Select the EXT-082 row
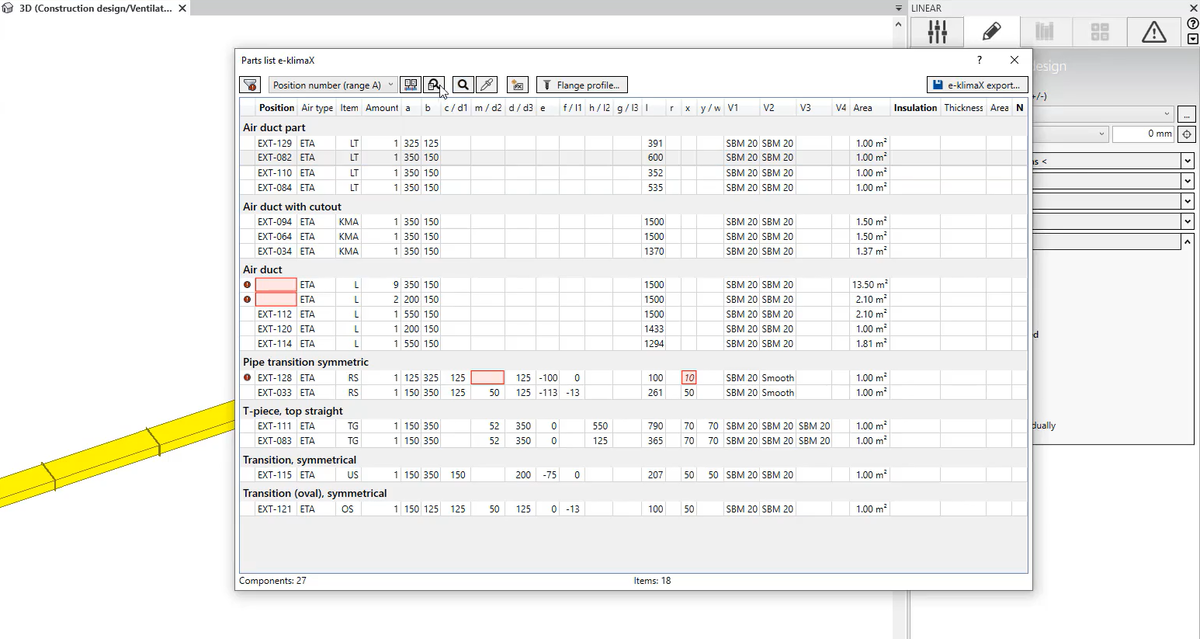 tap(634, 158)
